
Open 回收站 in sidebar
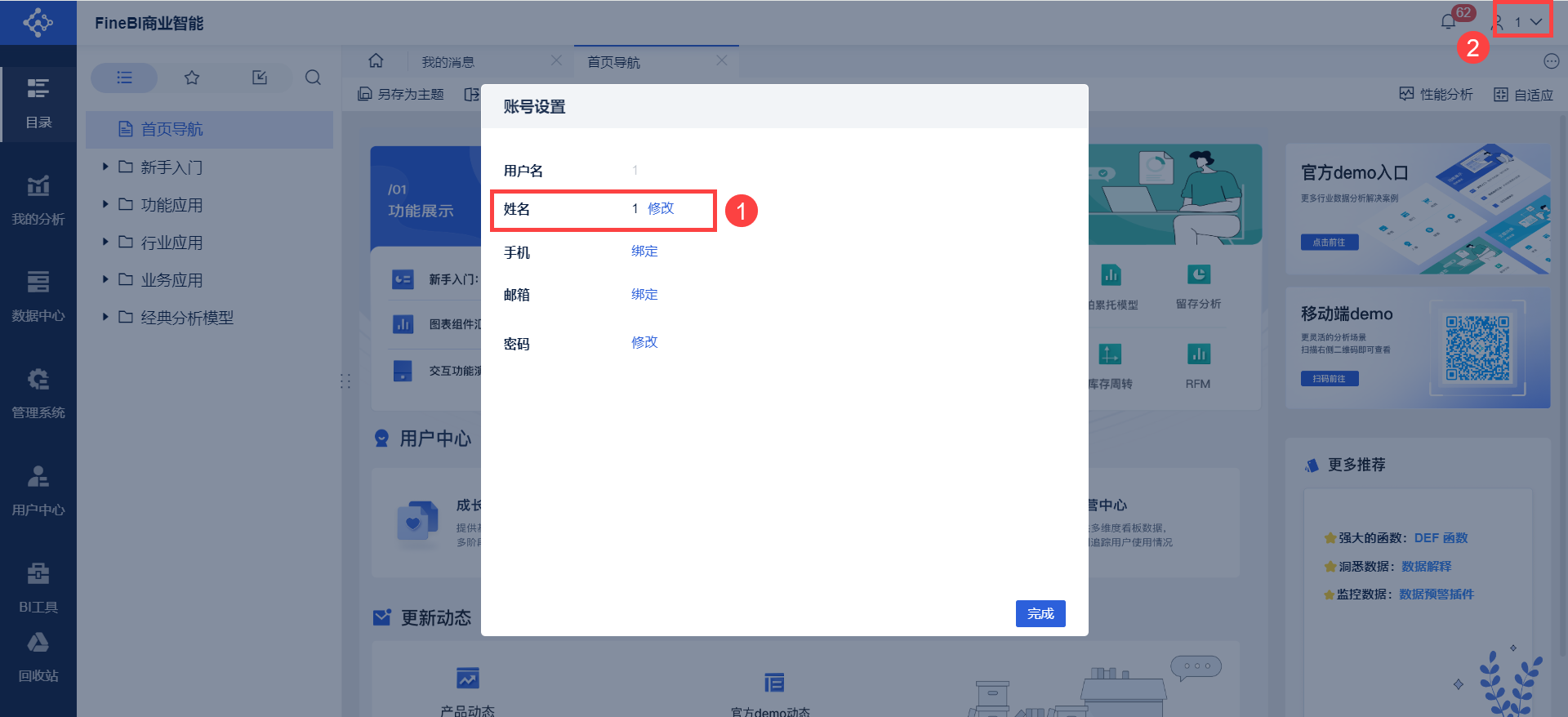38,658
